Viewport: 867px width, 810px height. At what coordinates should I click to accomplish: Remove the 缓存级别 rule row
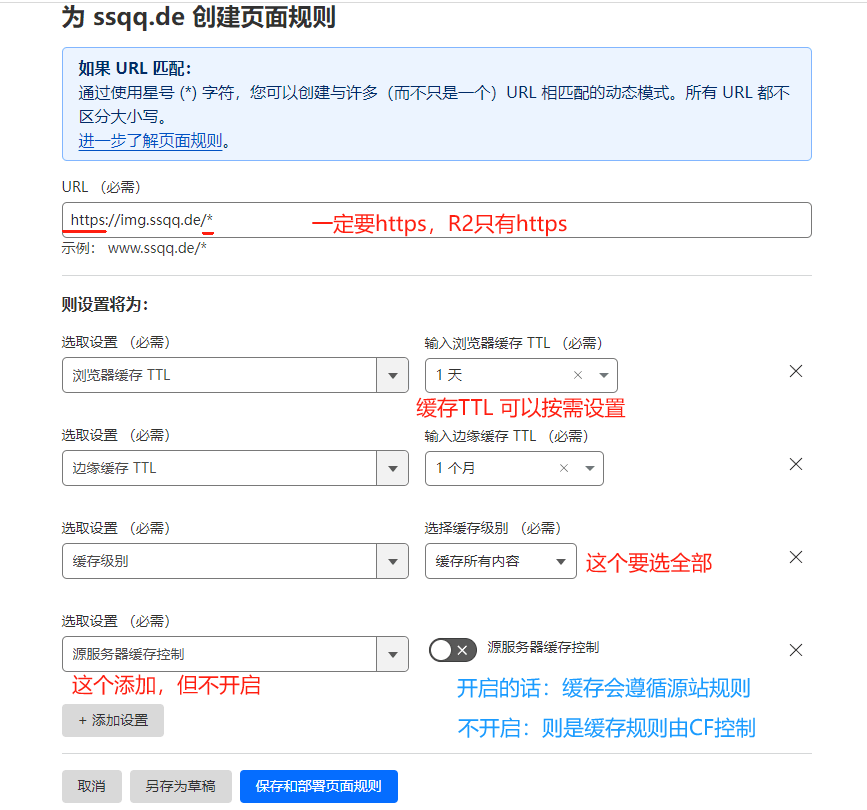pyautogui.click(x=795, y=557)
